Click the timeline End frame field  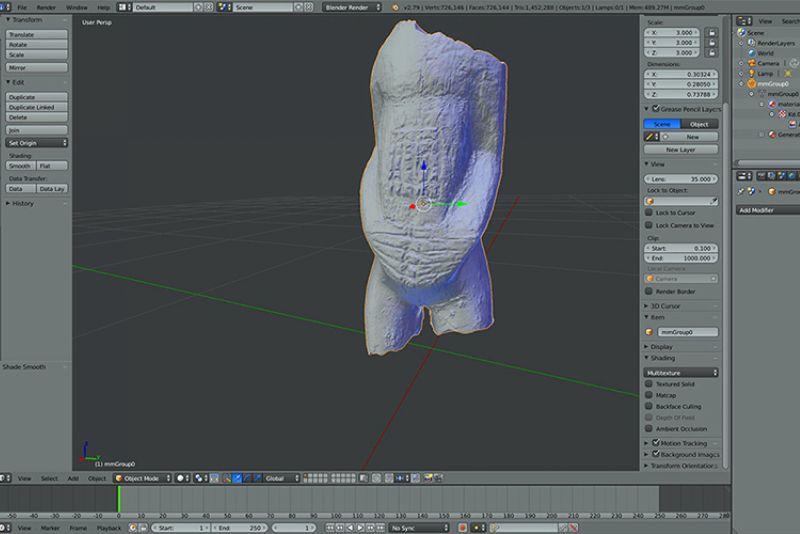coord(239,528)
